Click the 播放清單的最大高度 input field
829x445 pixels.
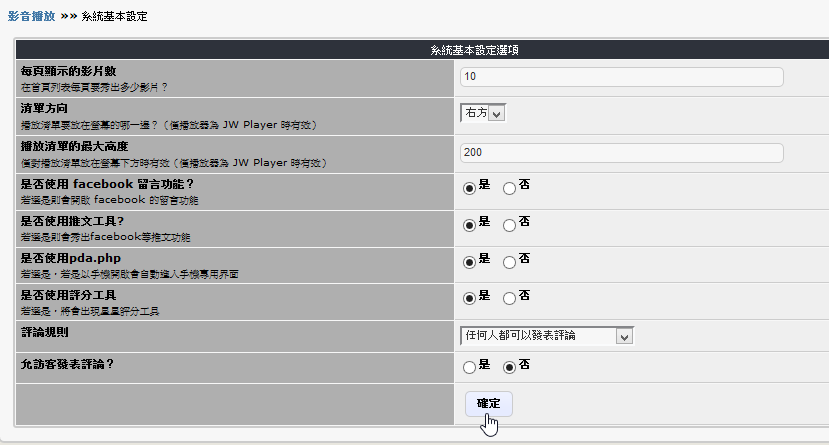coord(621,152)
